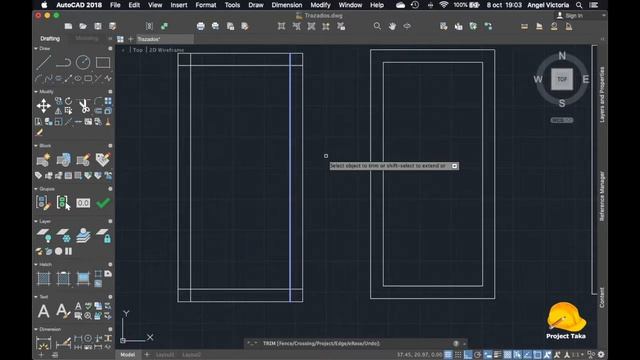The width and height of the screenshot is (640, 360).
Task: Open Layers and Properties side panel
Action: tap(602, 94)
